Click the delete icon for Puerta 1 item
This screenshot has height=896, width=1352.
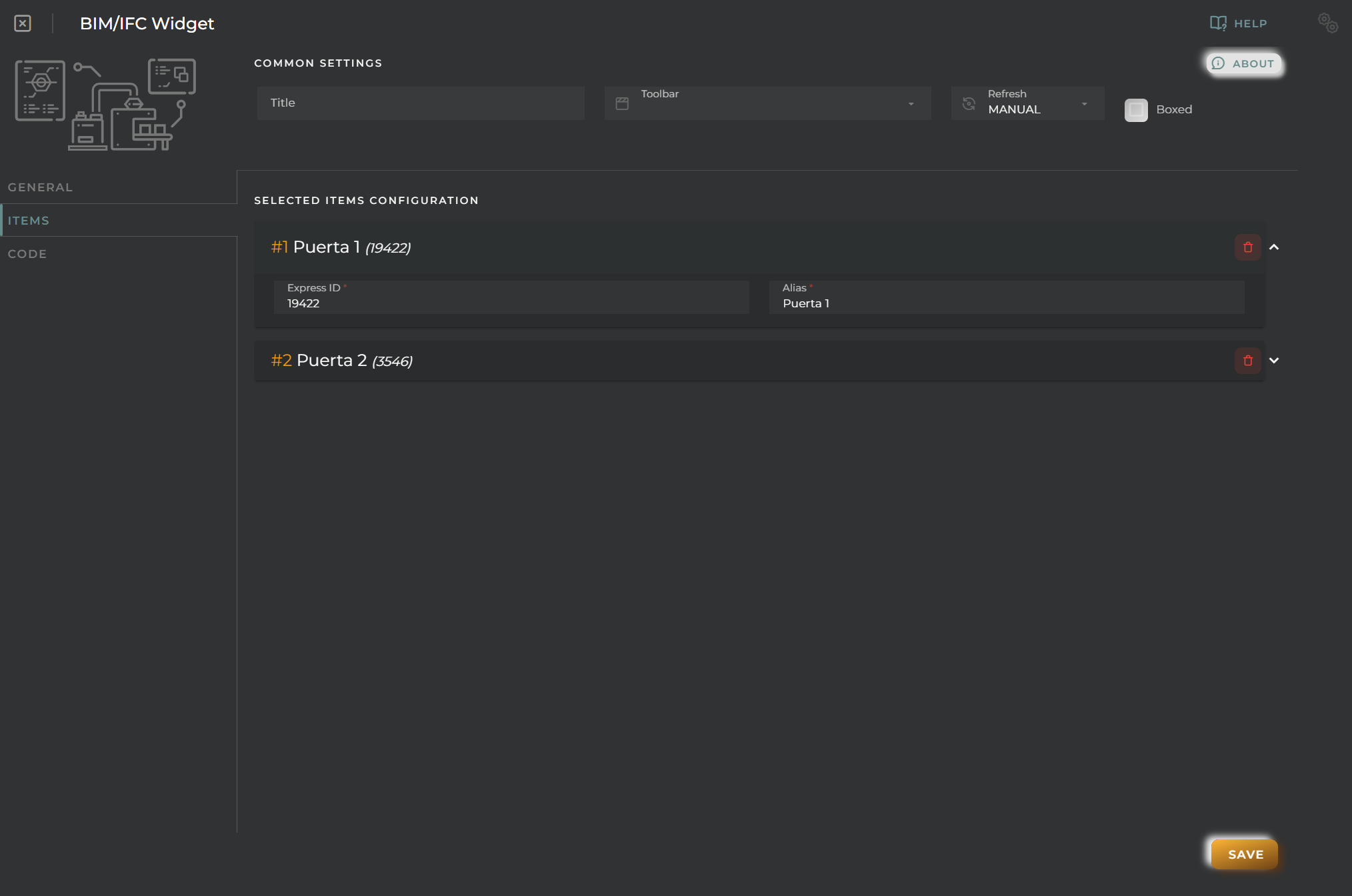(x=1248, y=246)
